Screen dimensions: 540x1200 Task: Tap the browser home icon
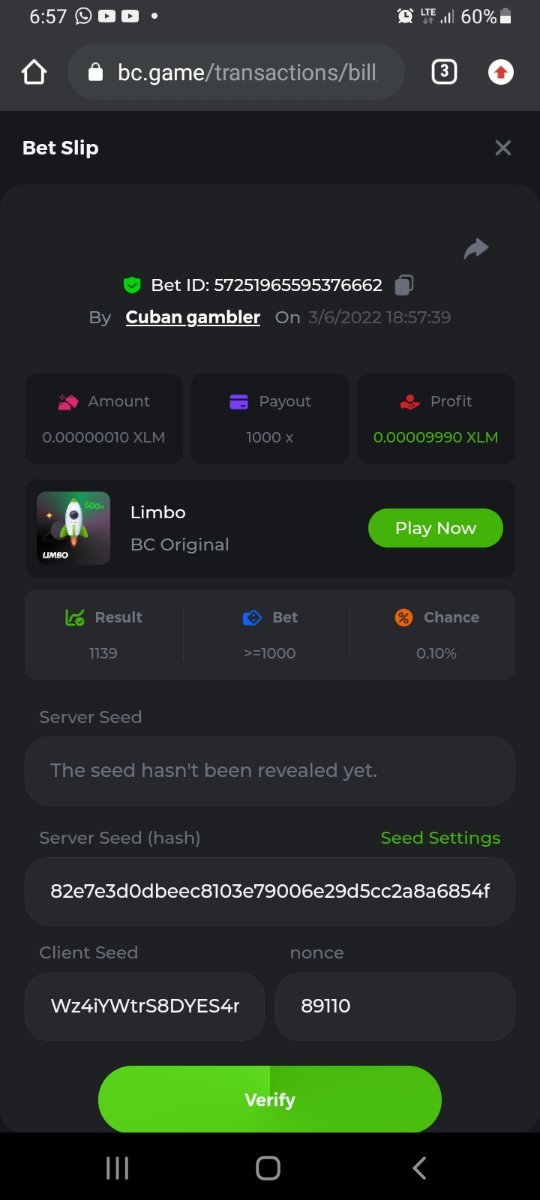coord(34,72)
